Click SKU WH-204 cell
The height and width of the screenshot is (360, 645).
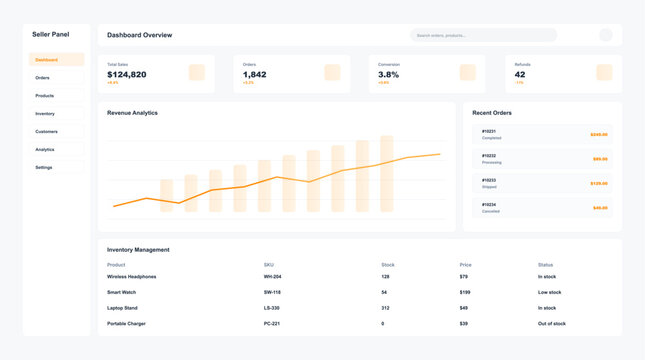272,277
